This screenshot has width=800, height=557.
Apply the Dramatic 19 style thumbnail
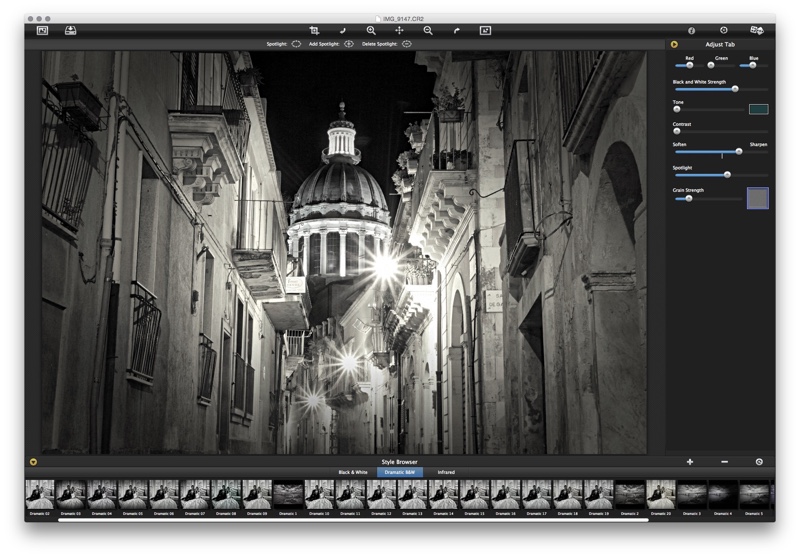[x=599, y=495]
